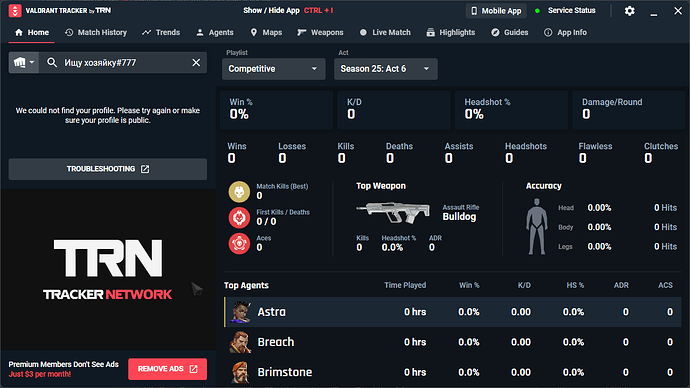Open the settings gear
The image size is (690, 388).
(630, 11)
